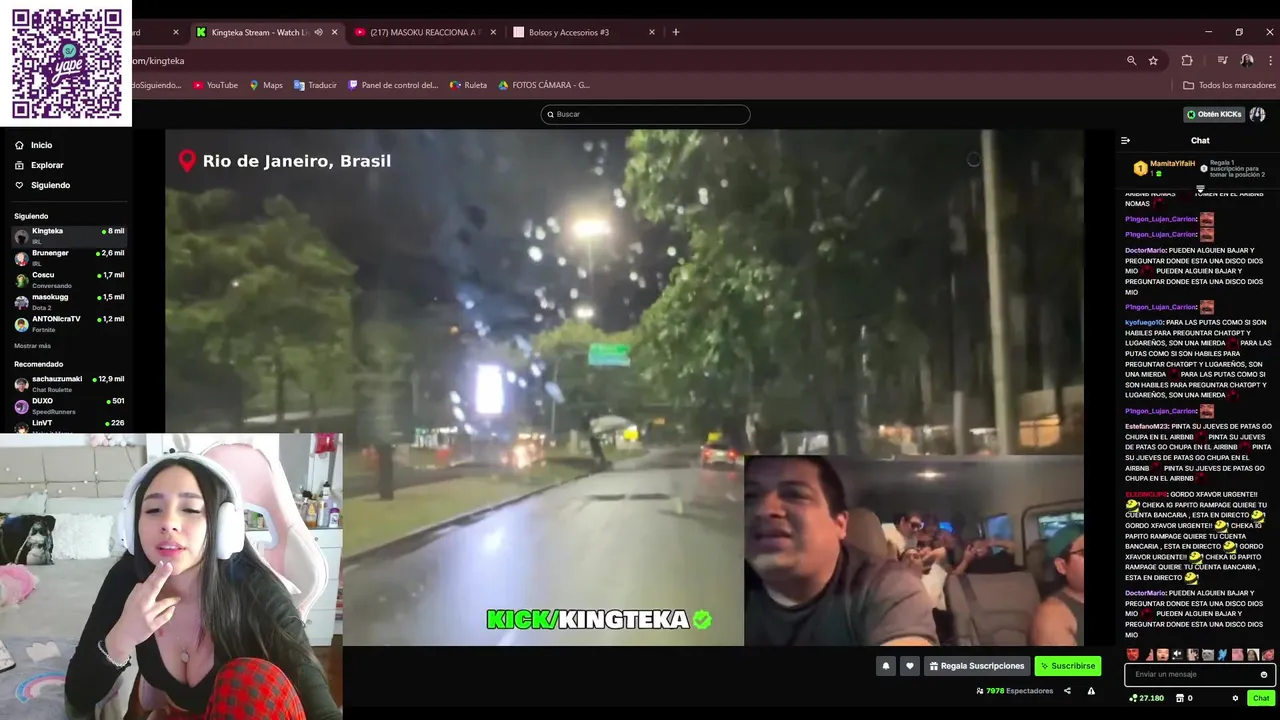The width and height of the screenshot is (1280, 720).
Task: Open media controls icon in toolbar
Action: (1222, 61)
